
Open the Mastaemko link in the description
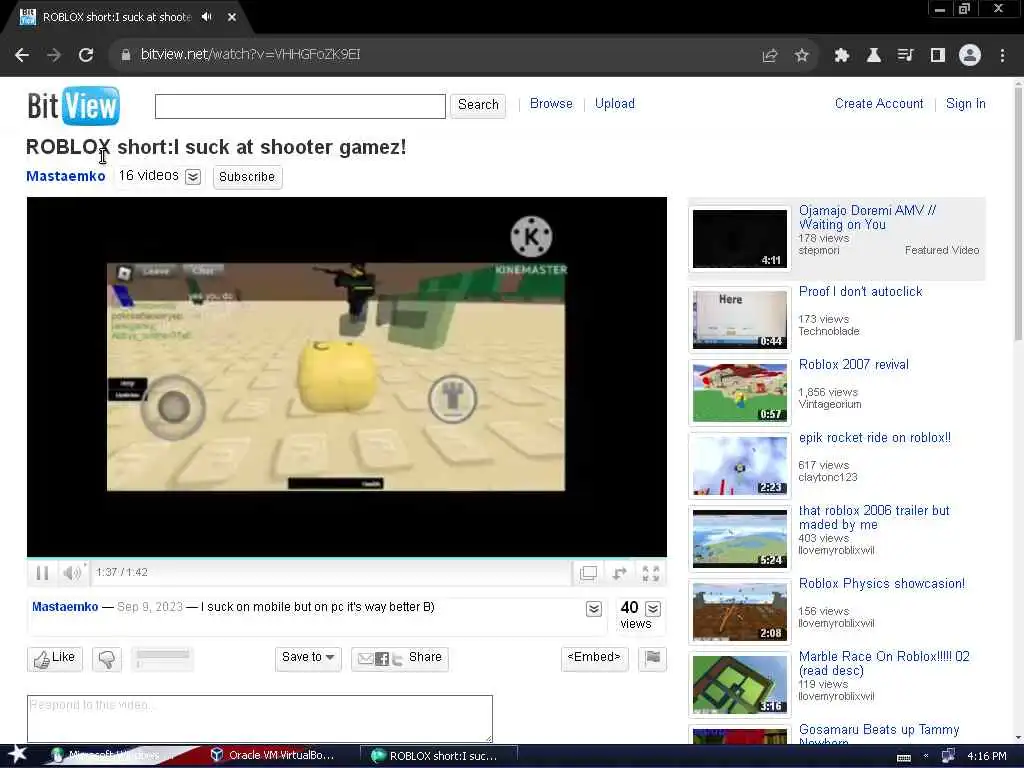(x=65, y=607)
